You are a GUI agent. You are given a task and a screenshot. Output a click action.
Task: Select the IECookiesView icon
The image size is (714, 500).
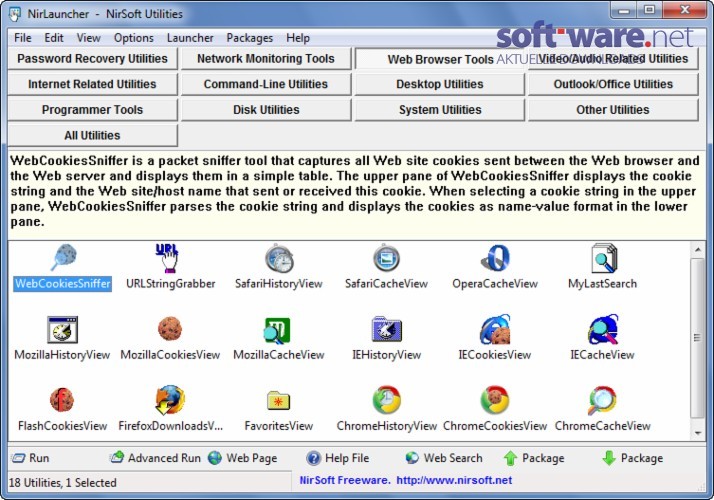pos(495,329)
